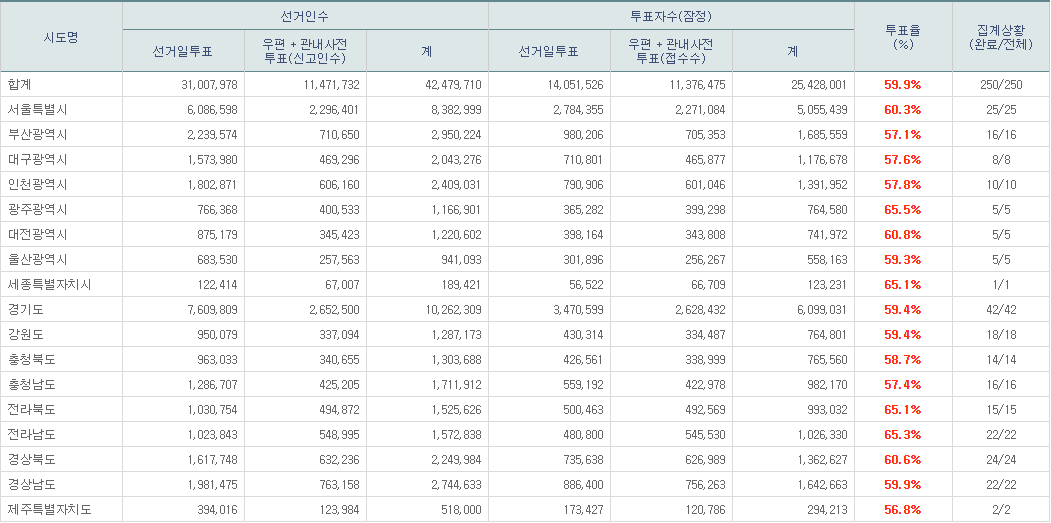Click the 대구광역시 row name

pos(37,160)
